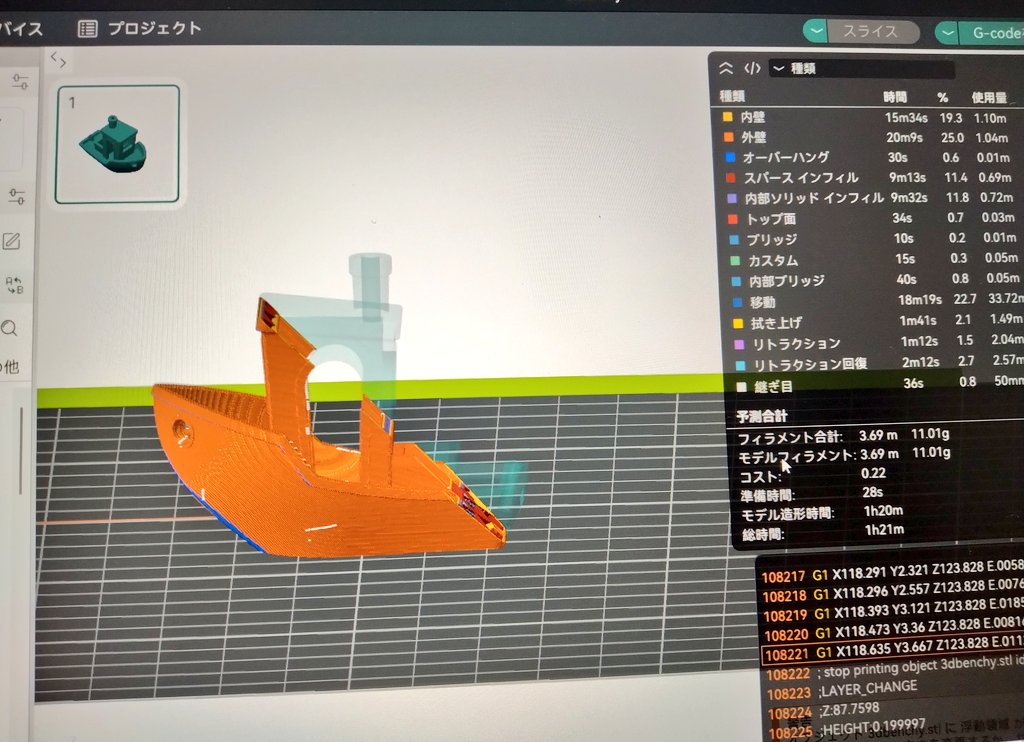Click the A/B compare icon in the left sidebar
The image size is (1024, 742).
tap(14, 285)
